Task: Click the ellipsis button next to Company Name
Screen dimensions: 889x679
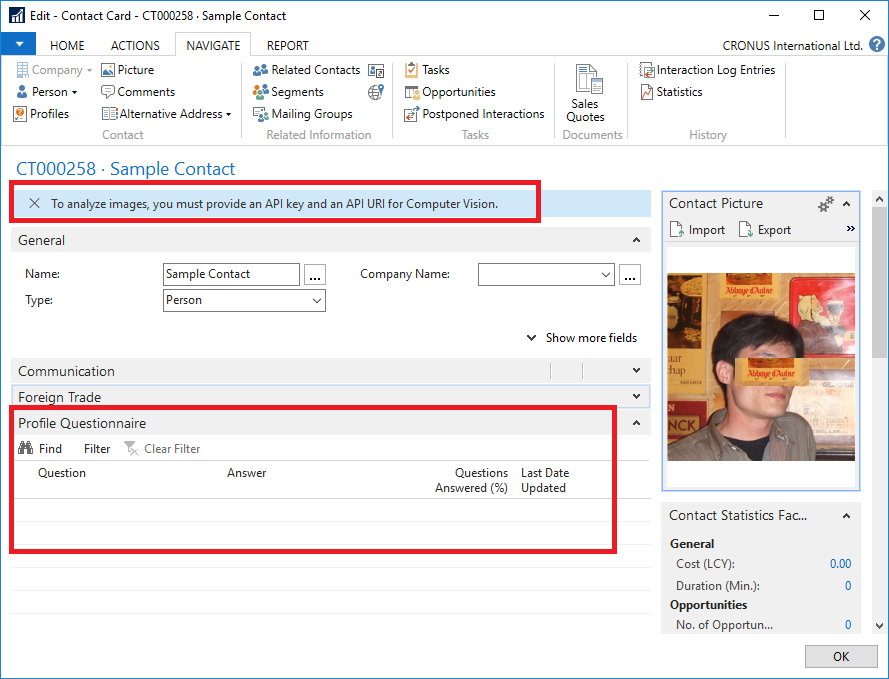Action: click(x=629, y=275)
